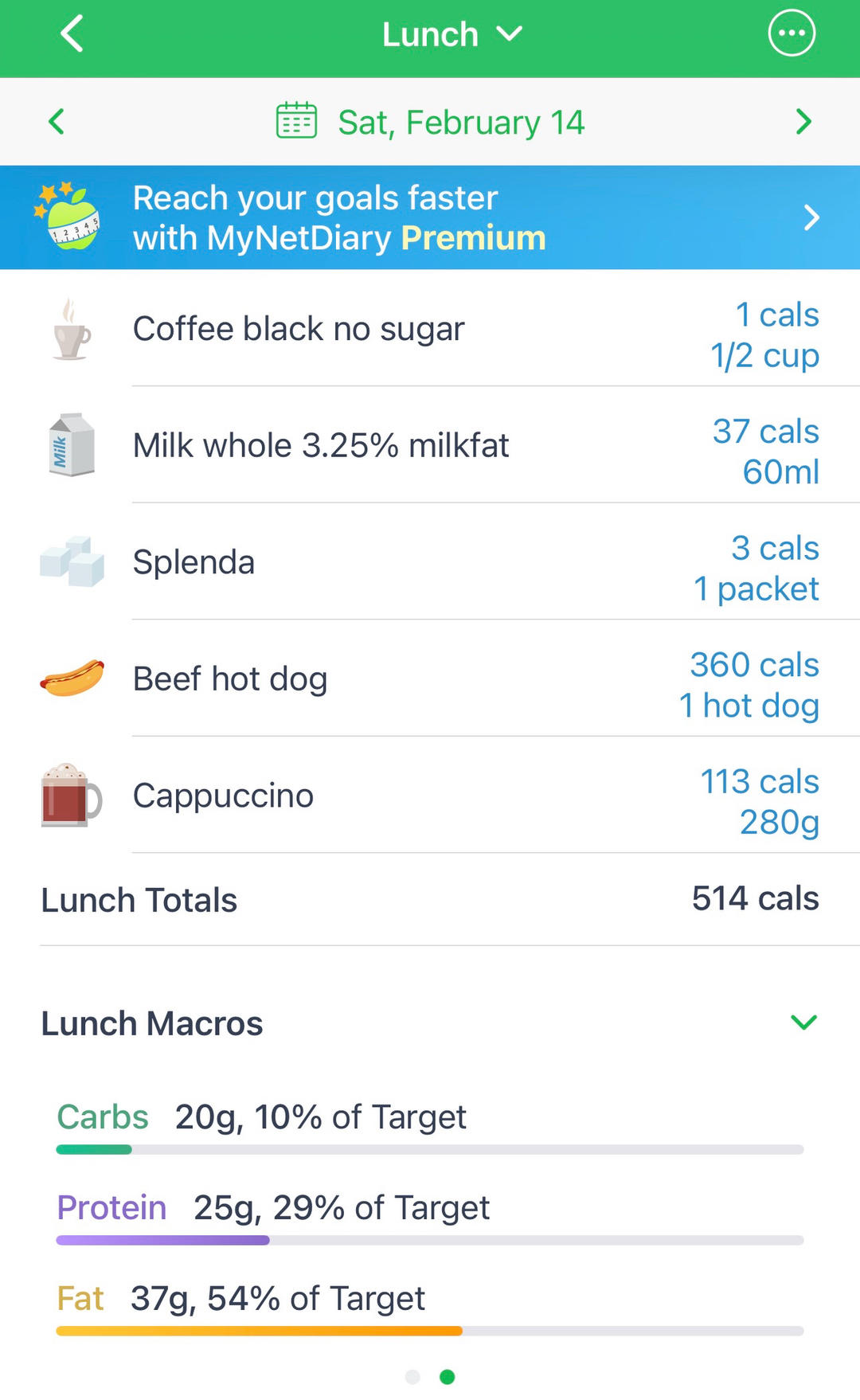Collapse the Lunch Macros section chevron
This screenshot has width=860, height=1400.
click(803, 1023)
